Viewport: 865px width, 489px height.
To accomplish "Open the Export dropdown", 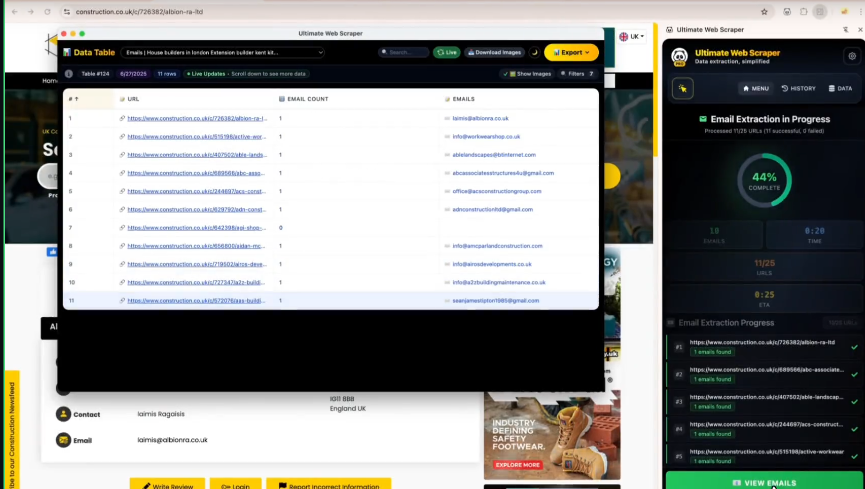I will point(571,52).
